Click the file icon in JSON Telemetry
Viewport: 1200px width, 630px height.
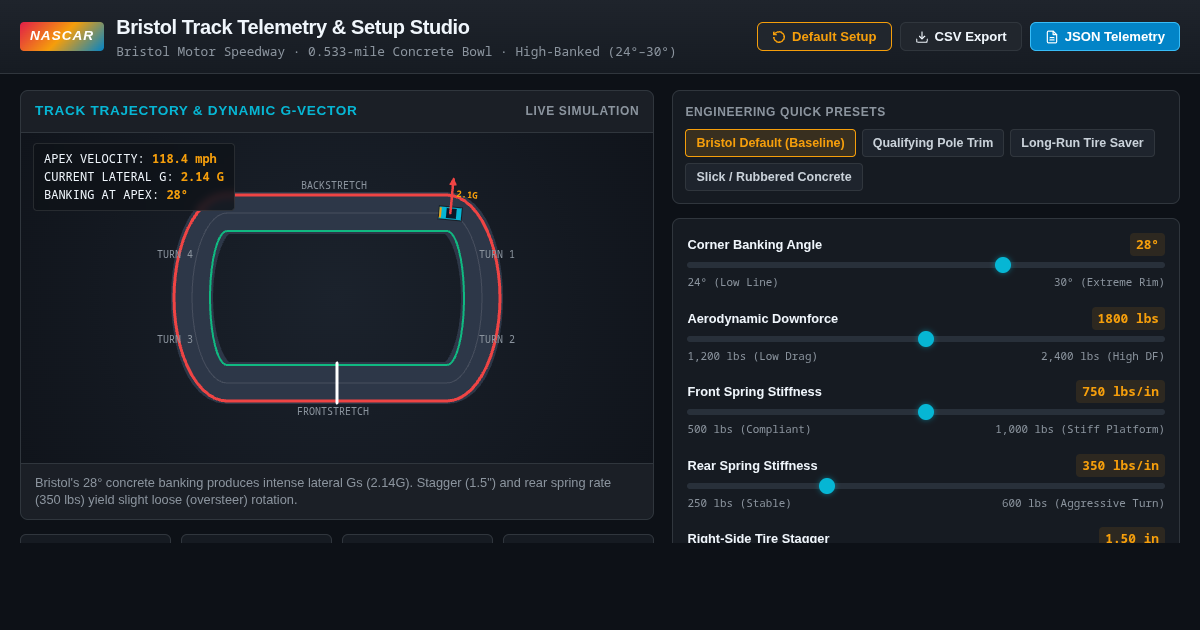(x=1052, y=37)
